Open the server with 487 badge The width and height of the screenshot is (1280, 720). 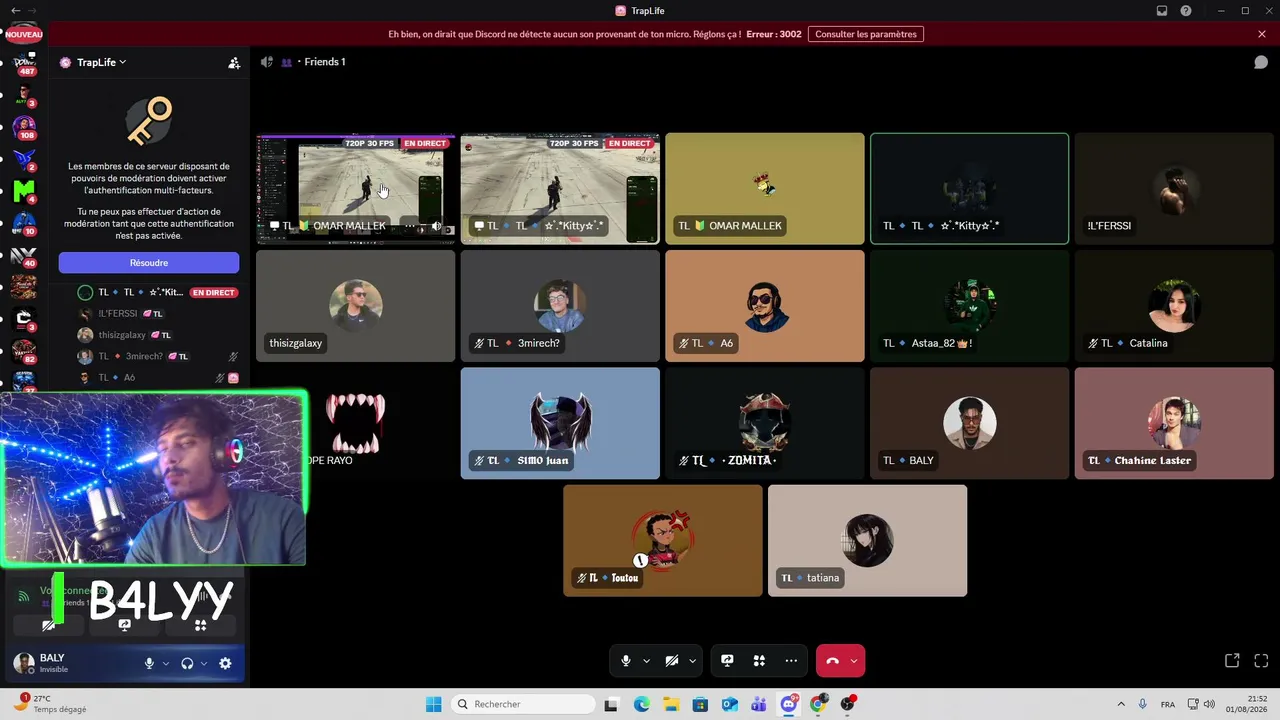coord(24,63)
